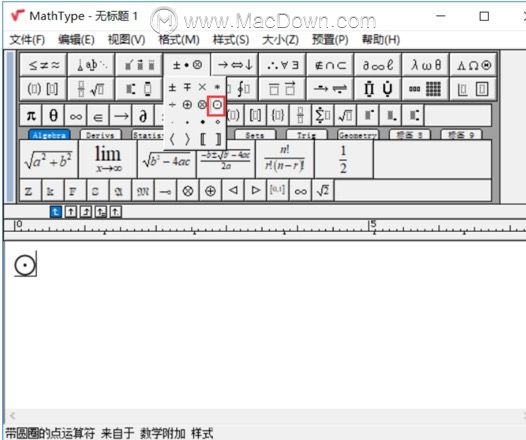The image size is (526, 440).
Task: Insert the partial derivative symbol from the small bar
Action: pos(143,116)
